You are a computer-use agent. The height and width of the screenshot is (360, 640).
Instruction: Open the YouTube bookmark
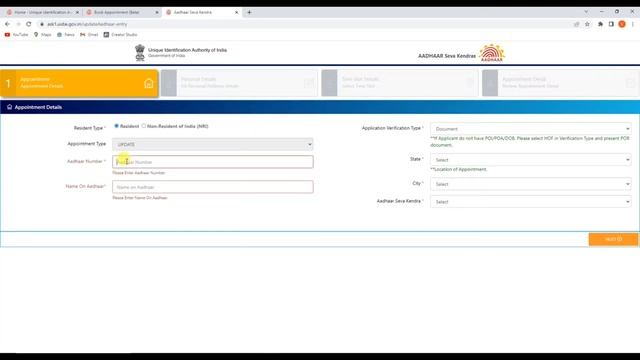(16, 35)
